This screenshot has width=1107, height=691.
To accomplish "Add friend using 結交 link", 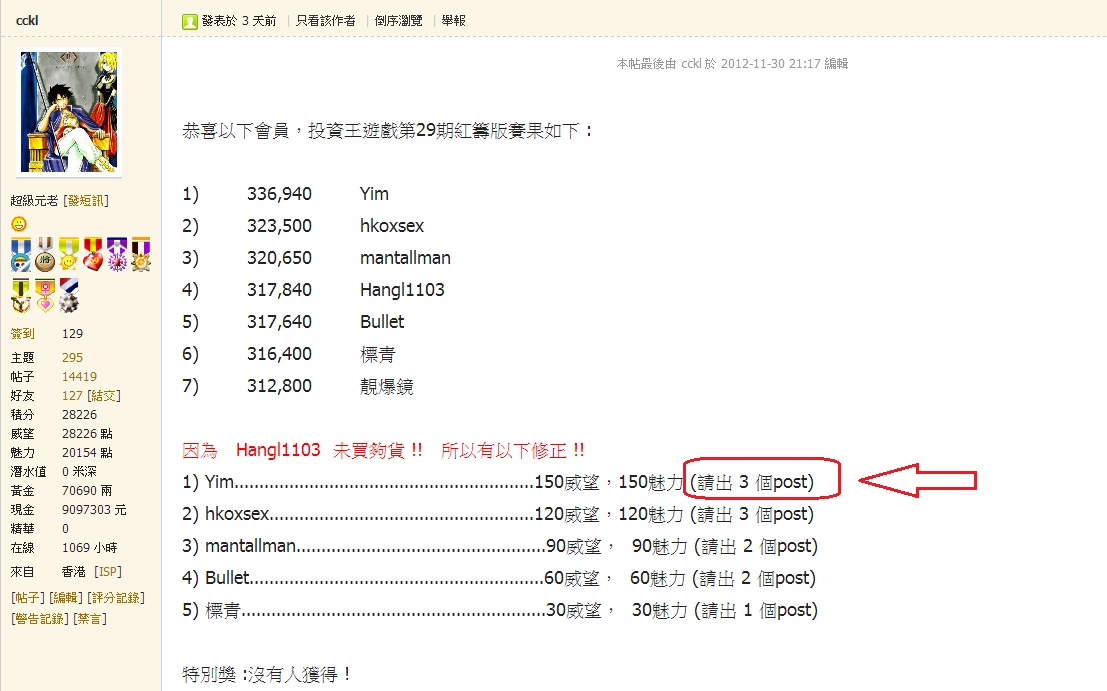I will 104,396.
